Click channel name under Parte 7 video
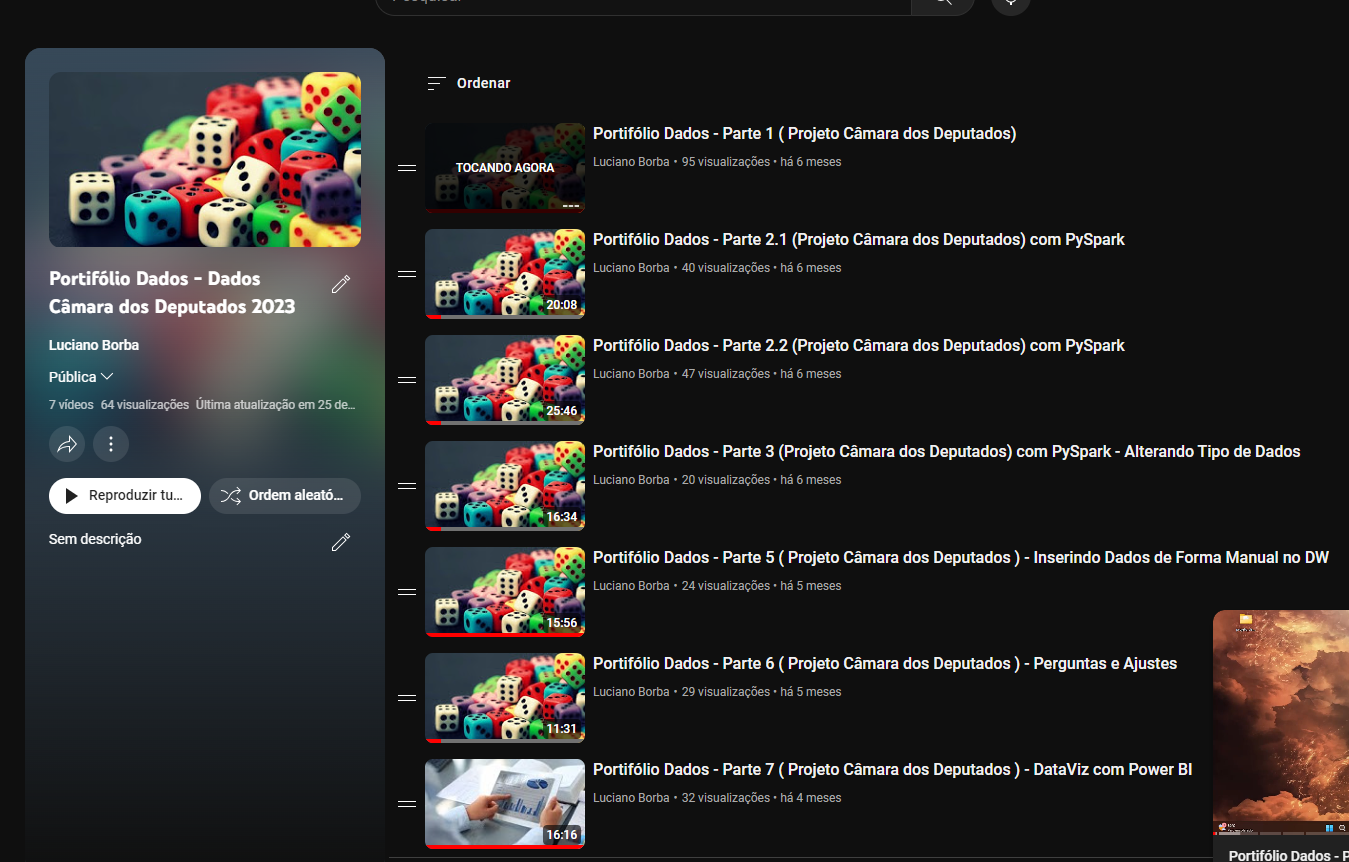 point(631,798)
